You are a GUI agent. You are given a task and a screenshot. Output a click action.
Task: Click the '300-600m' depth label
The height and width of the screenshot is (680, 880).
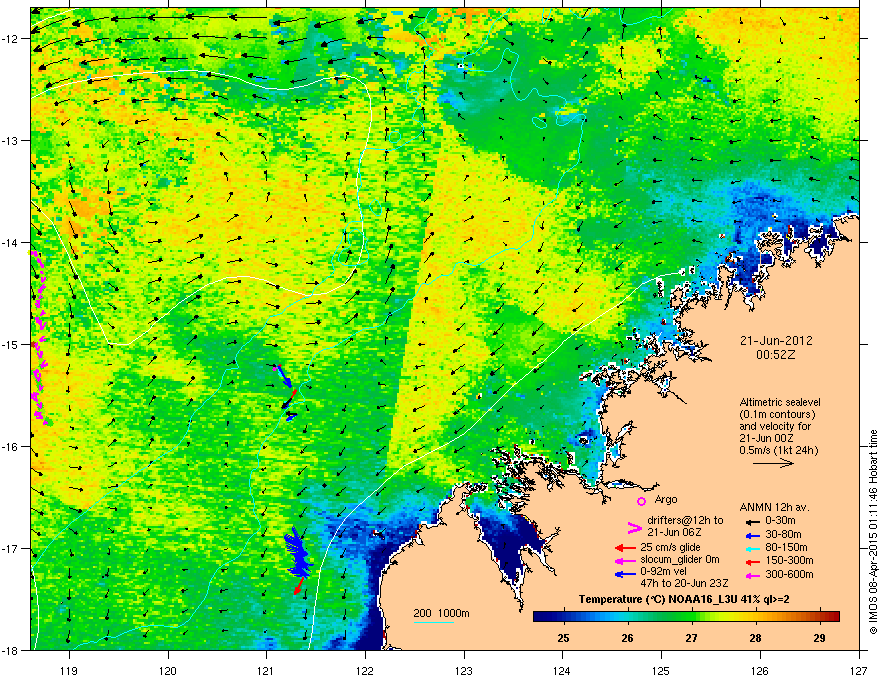(x=789, y=575)
